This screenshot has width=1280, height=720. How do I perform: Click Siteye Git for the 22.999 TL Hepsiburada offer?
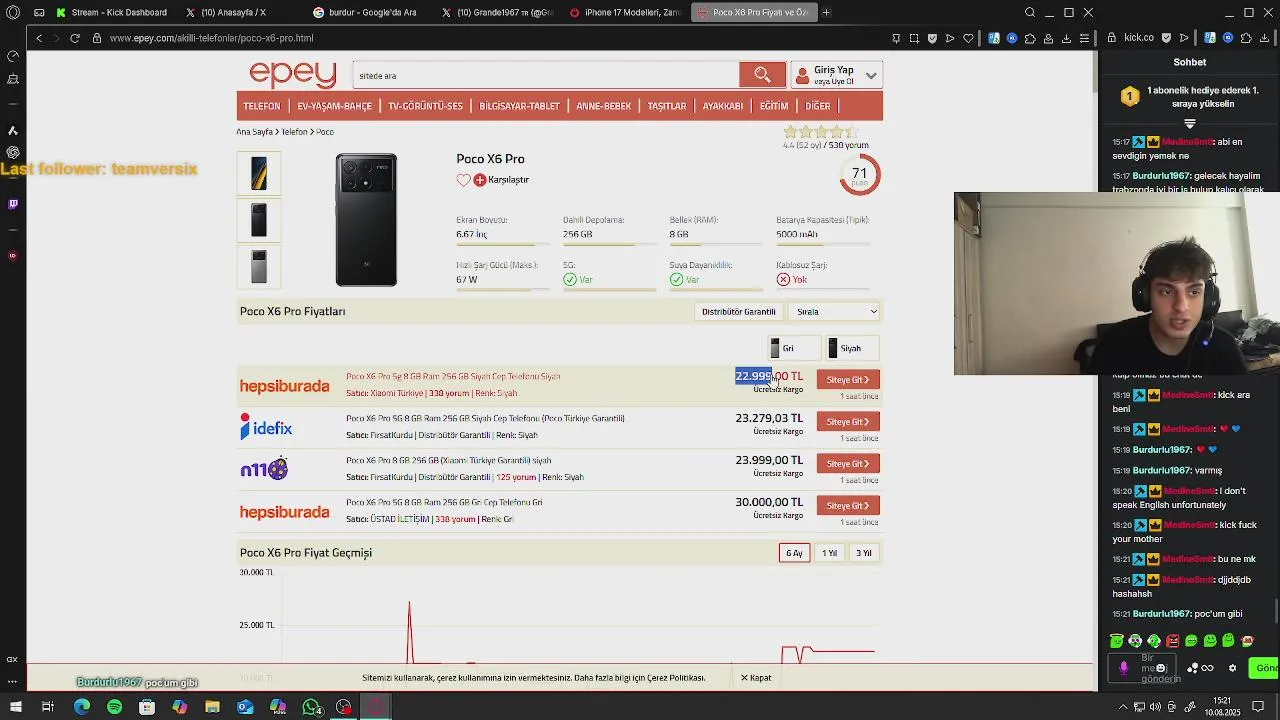(x=848, y=380)
